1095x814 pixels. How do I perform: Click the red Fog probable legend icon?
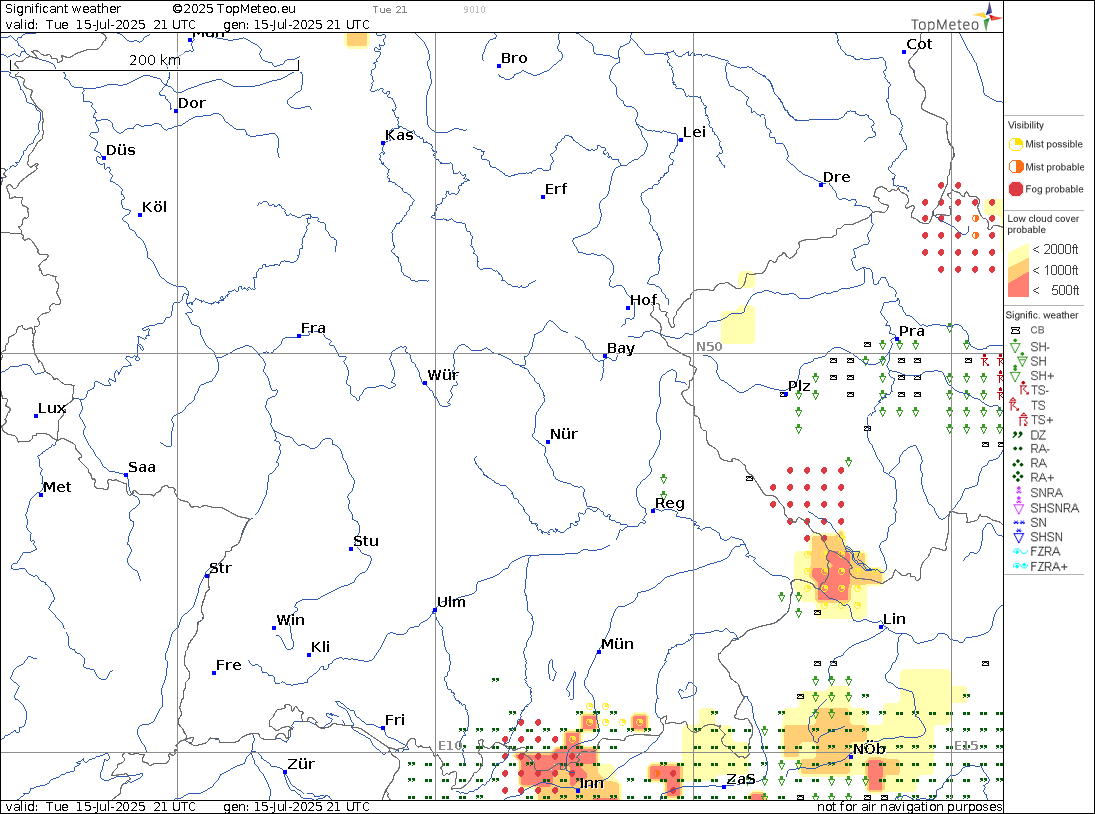pyautogui.click(x=1015, y=189)
